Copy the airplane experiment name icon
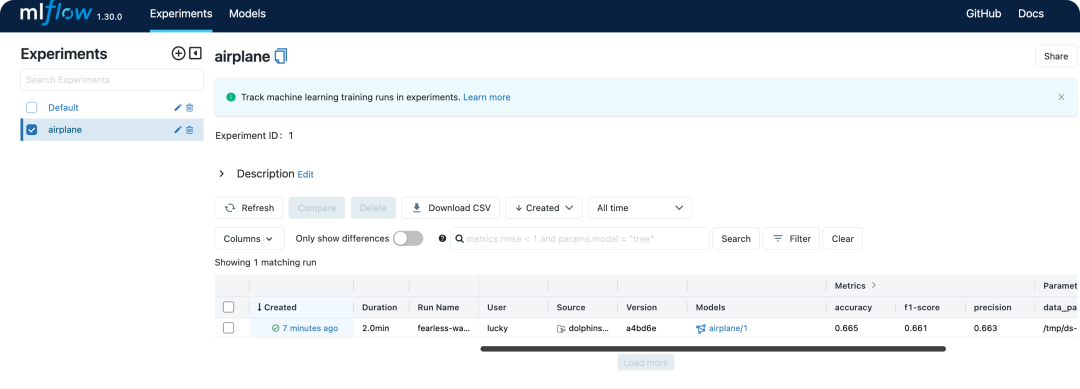 pyautogui.click(x=280, y=56)
